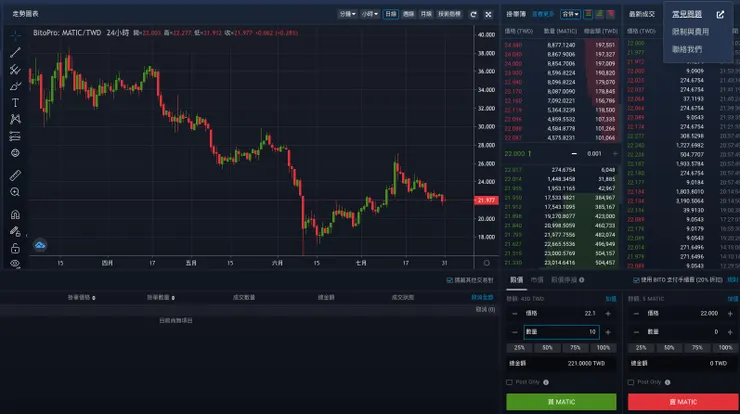Toggle stay in drawing mode

(15, 231)
